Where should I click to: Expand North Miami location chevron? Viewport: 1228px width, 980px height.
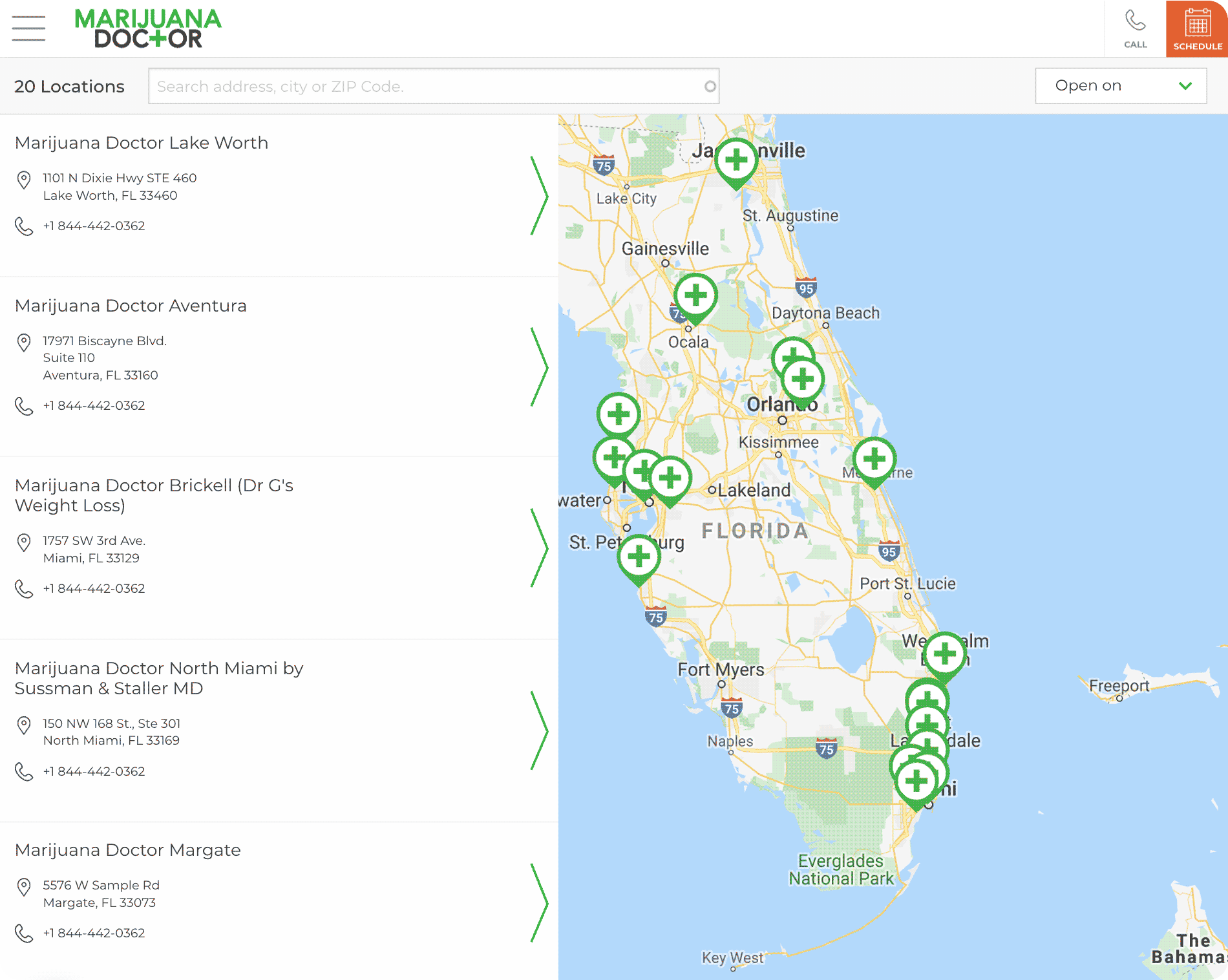point(539,730)
